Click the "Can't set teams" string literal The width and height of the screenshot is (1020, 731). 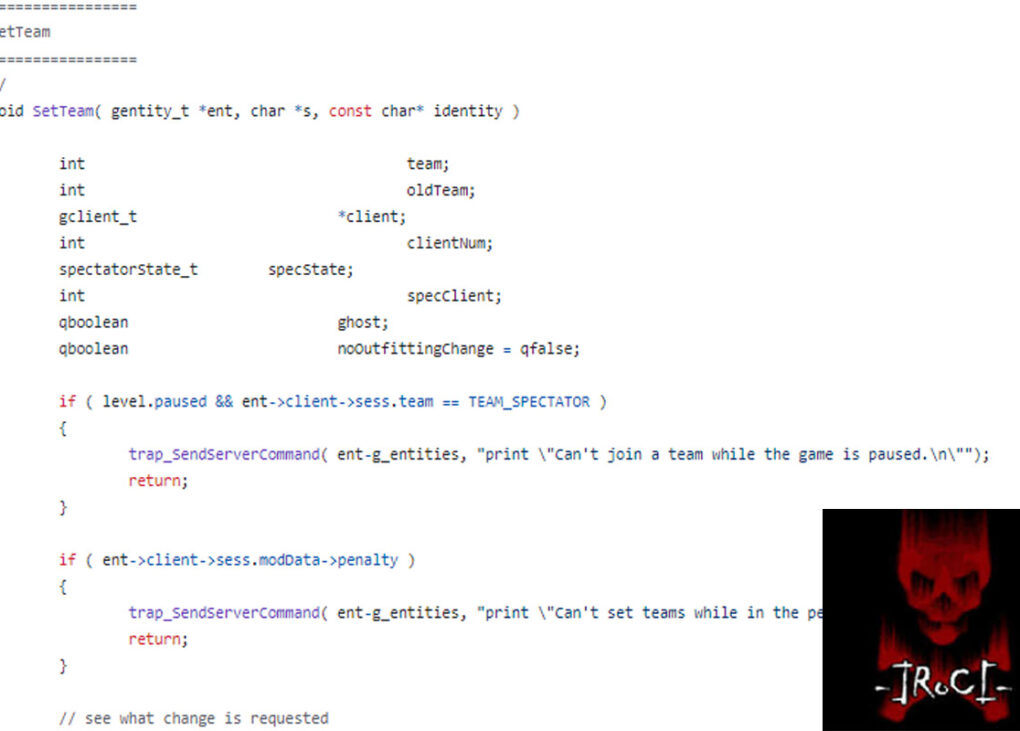(650, 613)
